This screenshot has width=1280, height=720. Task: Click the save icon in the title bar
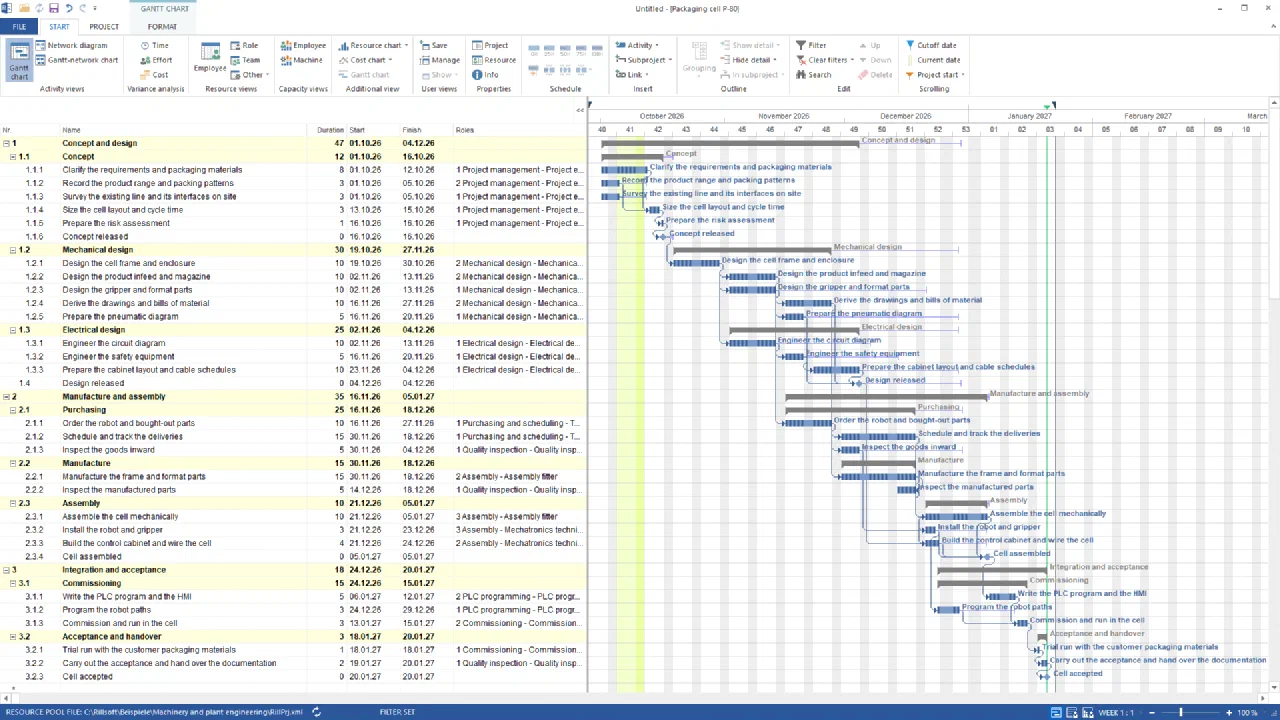[x=53, y=8]
